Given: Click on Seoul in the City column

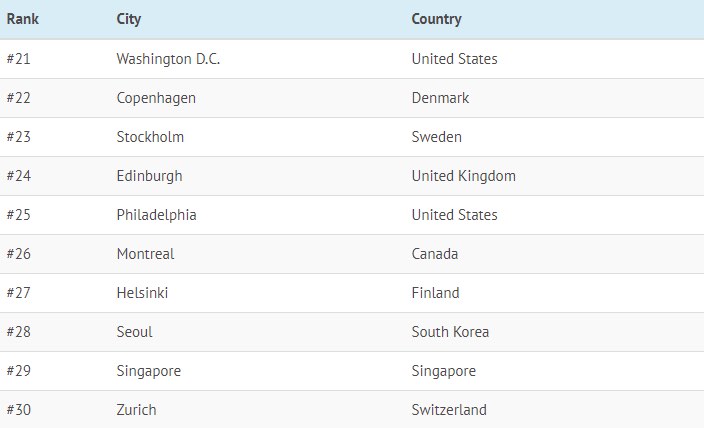Looking at the screenshot, I should click(135, 332).
